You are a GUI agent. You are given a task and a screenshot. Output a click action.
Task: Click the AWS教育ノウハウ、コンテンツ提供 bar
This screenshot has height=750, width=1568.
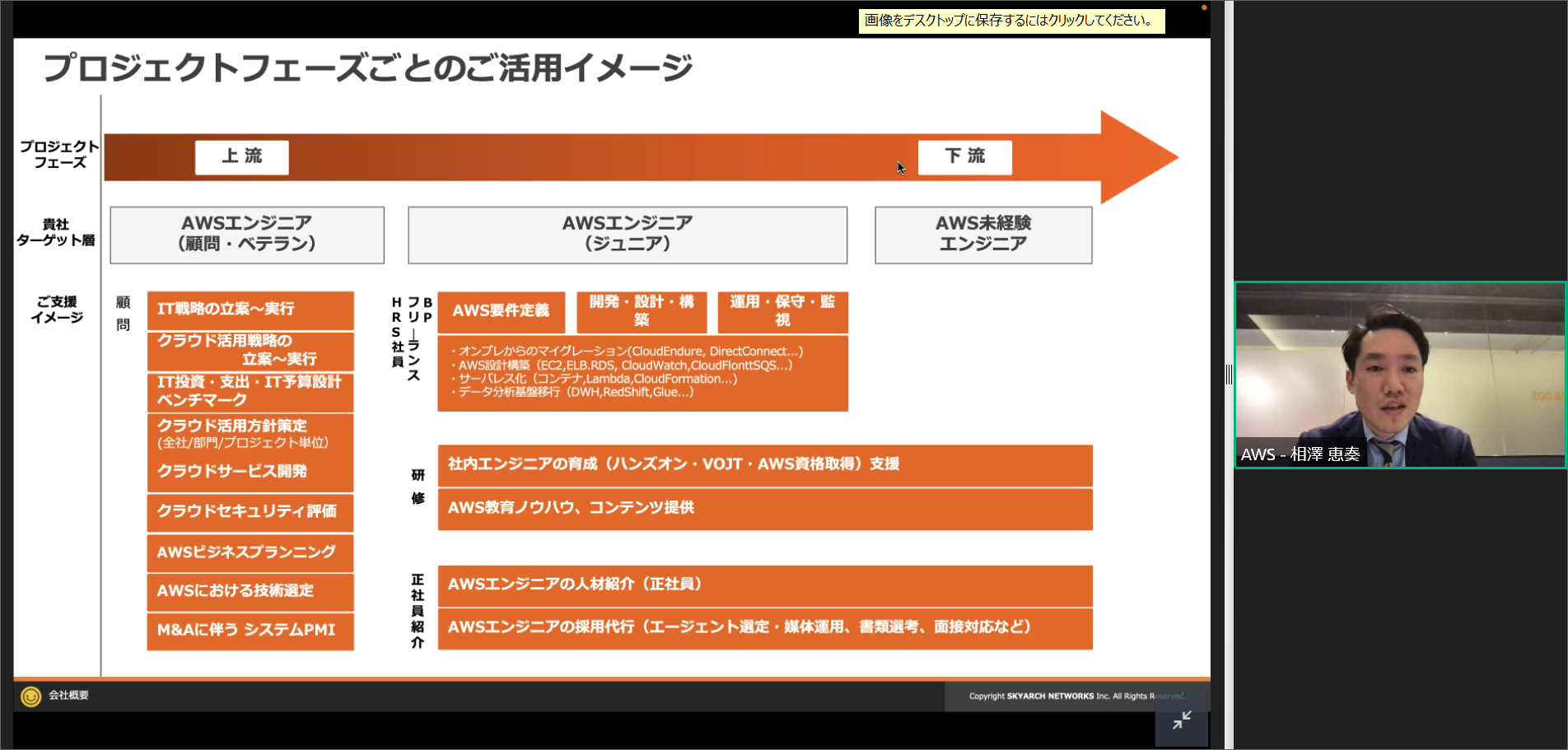[x=765, y=509]
